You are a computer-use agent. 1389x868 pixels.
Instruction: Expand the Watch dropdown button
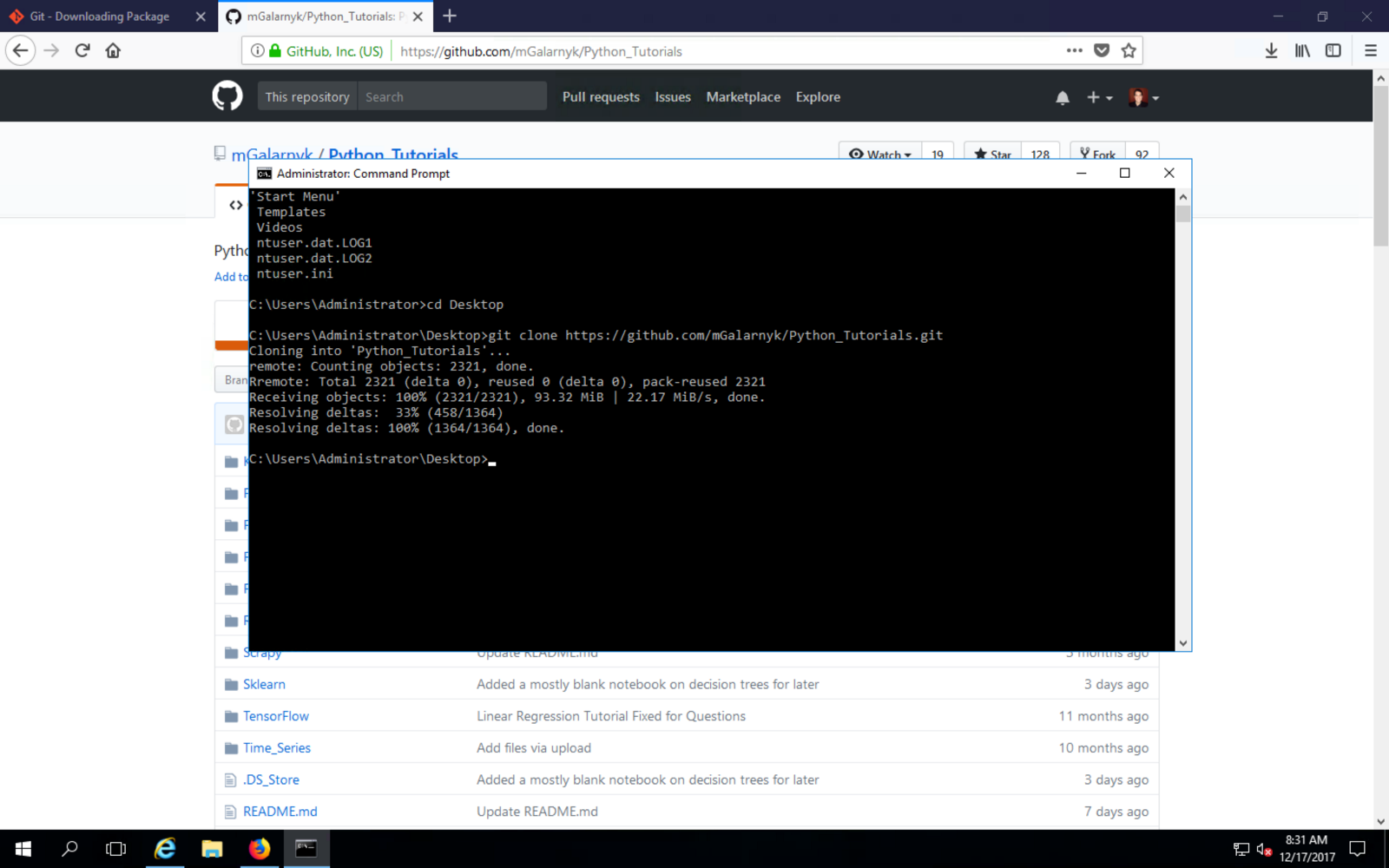(880, 152)
